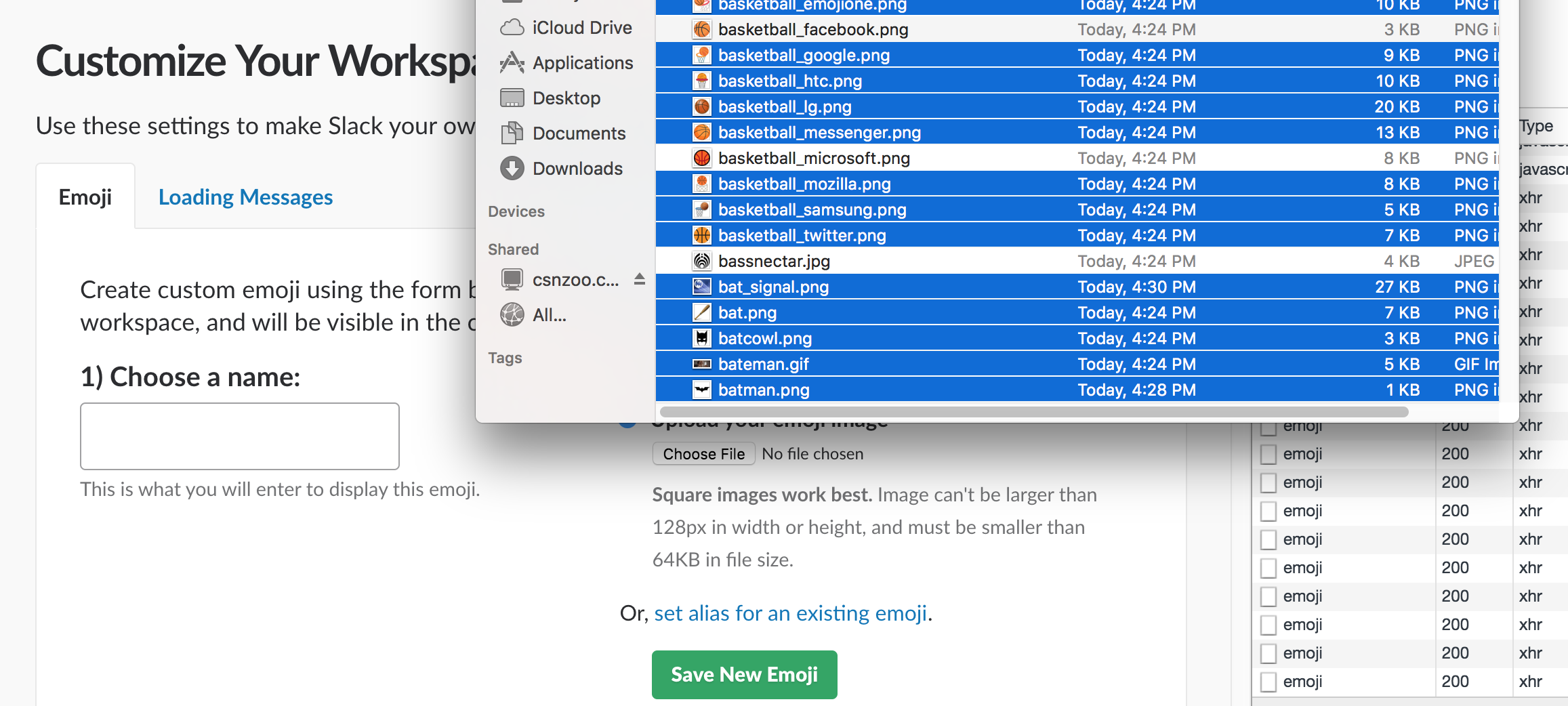Click the basketball_twitter.png file icon

(702, 236)
